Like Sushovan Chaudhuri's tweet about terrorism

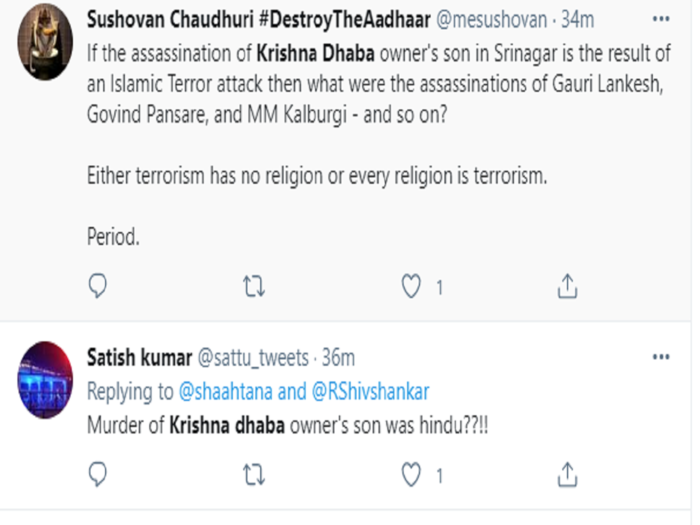coord(411,286)
